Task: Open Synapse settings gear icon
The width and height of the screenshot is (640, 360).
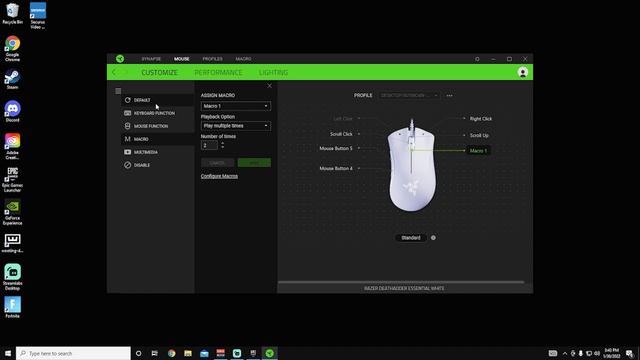Action: point(477,59)
